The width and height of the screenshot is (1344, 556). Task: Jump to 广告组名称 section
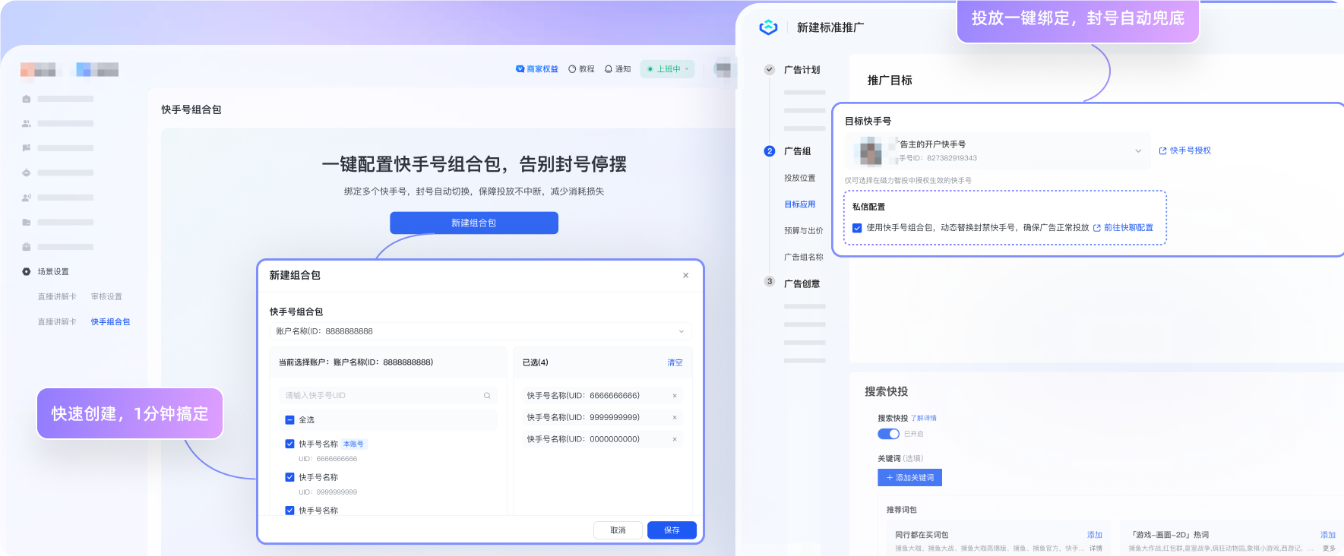click(804, 257)
